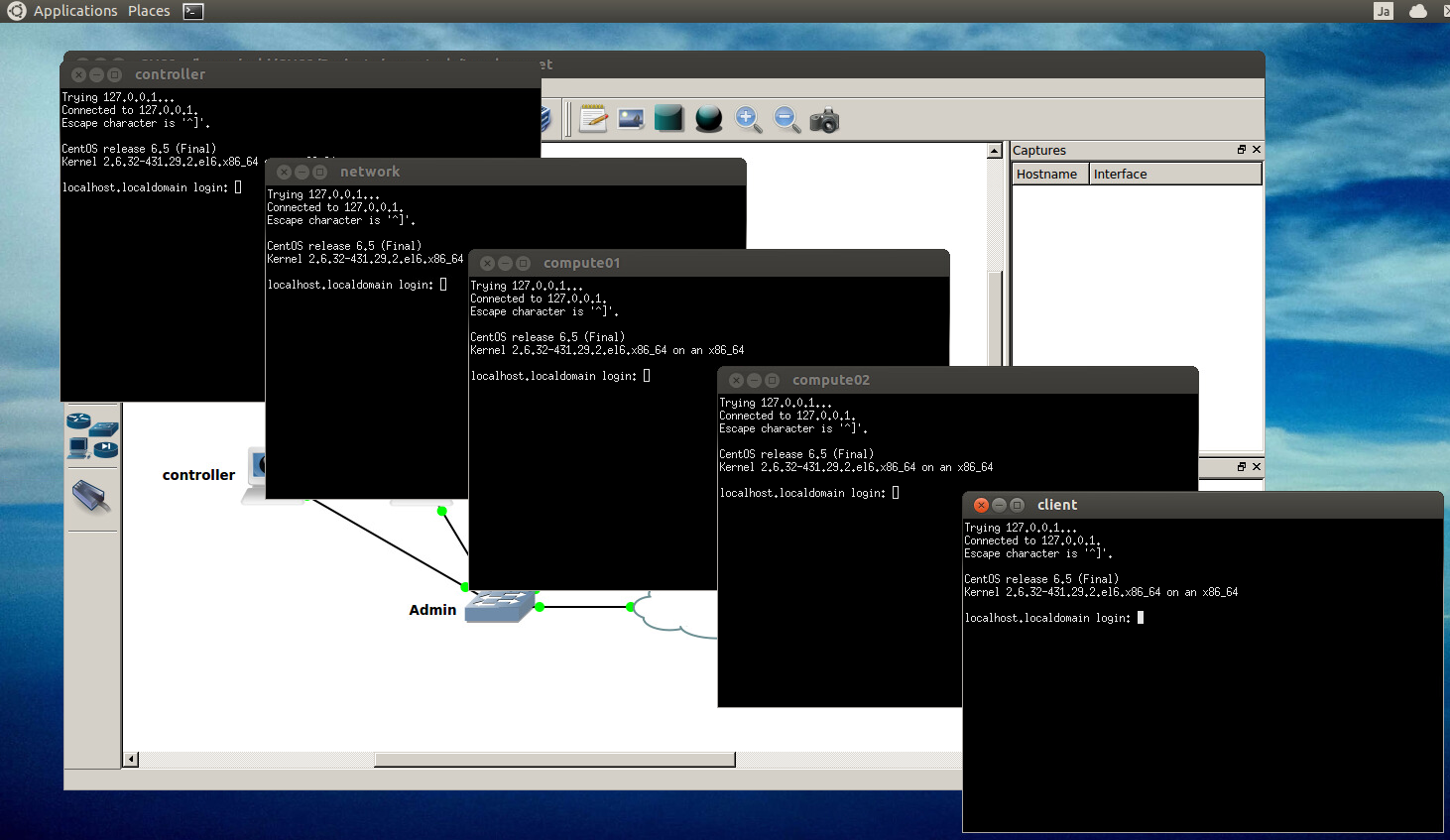
Task: Open the Insert picture tool
Action: [x=630, y=118]
